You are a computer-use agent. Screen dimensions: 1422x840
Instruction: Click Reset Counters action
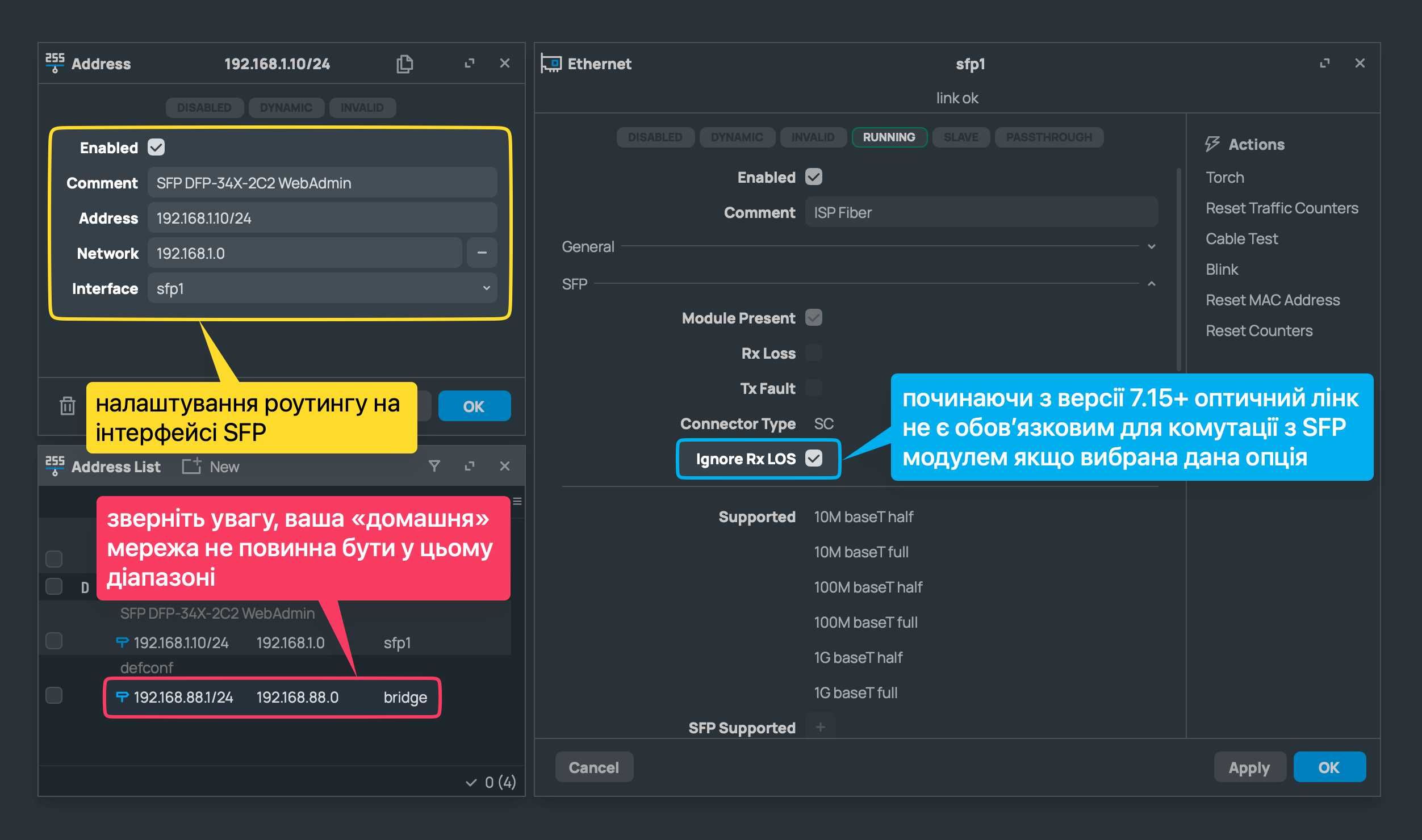pos(1259,331)
